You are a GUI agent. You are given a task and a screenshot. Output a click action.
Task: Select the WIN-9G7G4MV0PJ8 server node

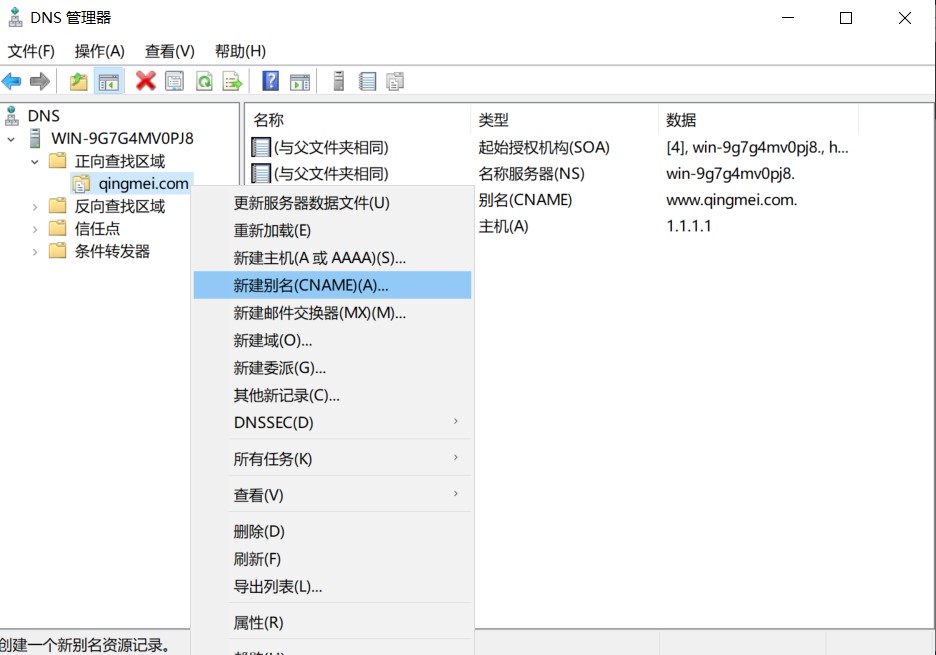point(122,138)
